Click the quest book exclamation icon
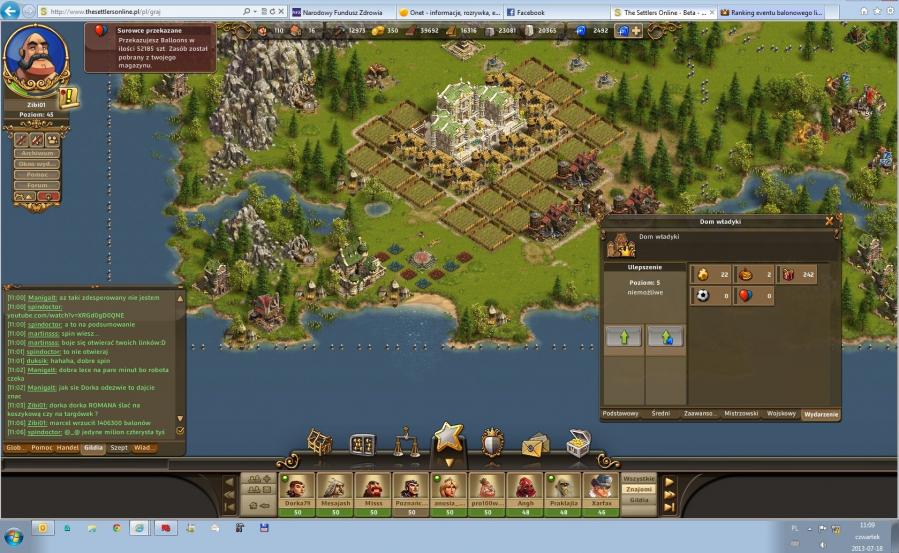The image size is (899, 553). coord(69,97)
